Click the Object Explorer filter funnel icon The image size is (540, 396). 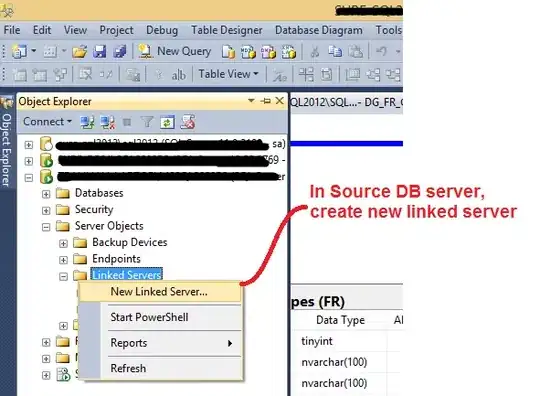pos(147,122)
